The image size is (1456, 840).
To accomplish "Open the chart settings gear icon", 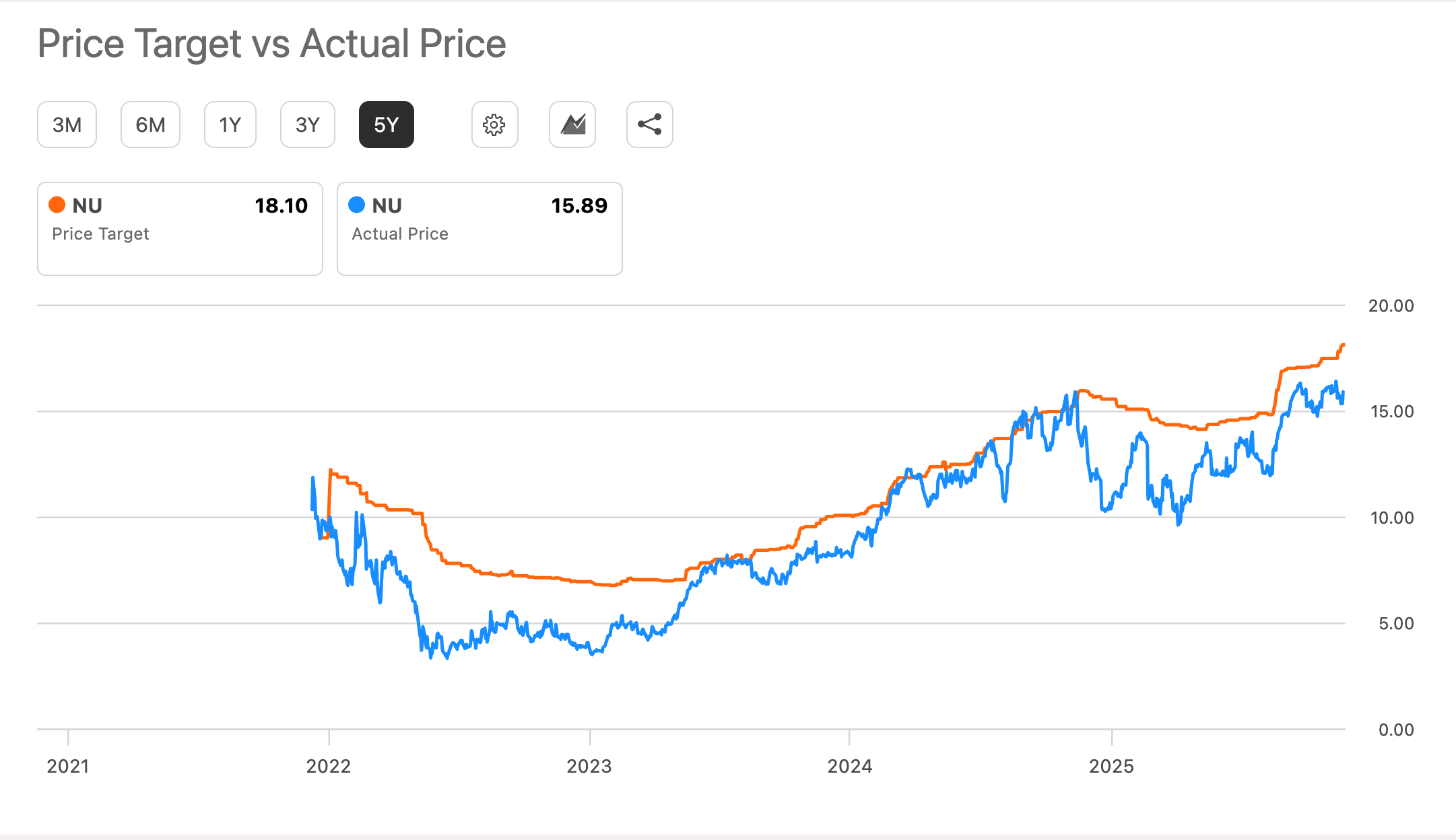I will click(495, 125).
